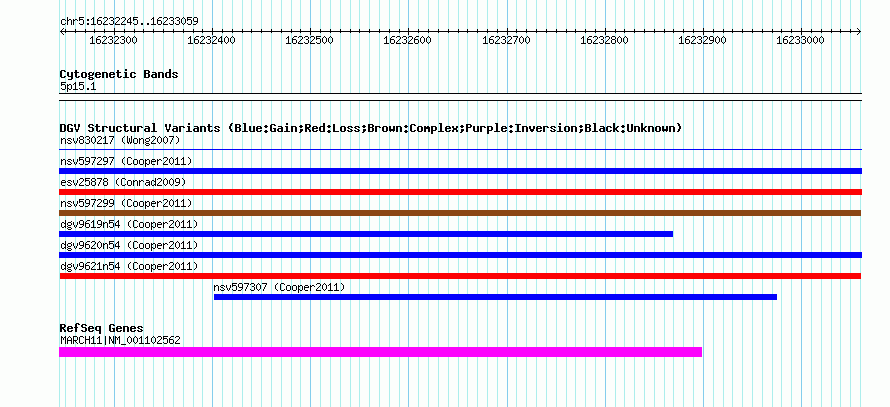Open variant dgv9621n54 (Cooper2011) label

coord(129,266)
